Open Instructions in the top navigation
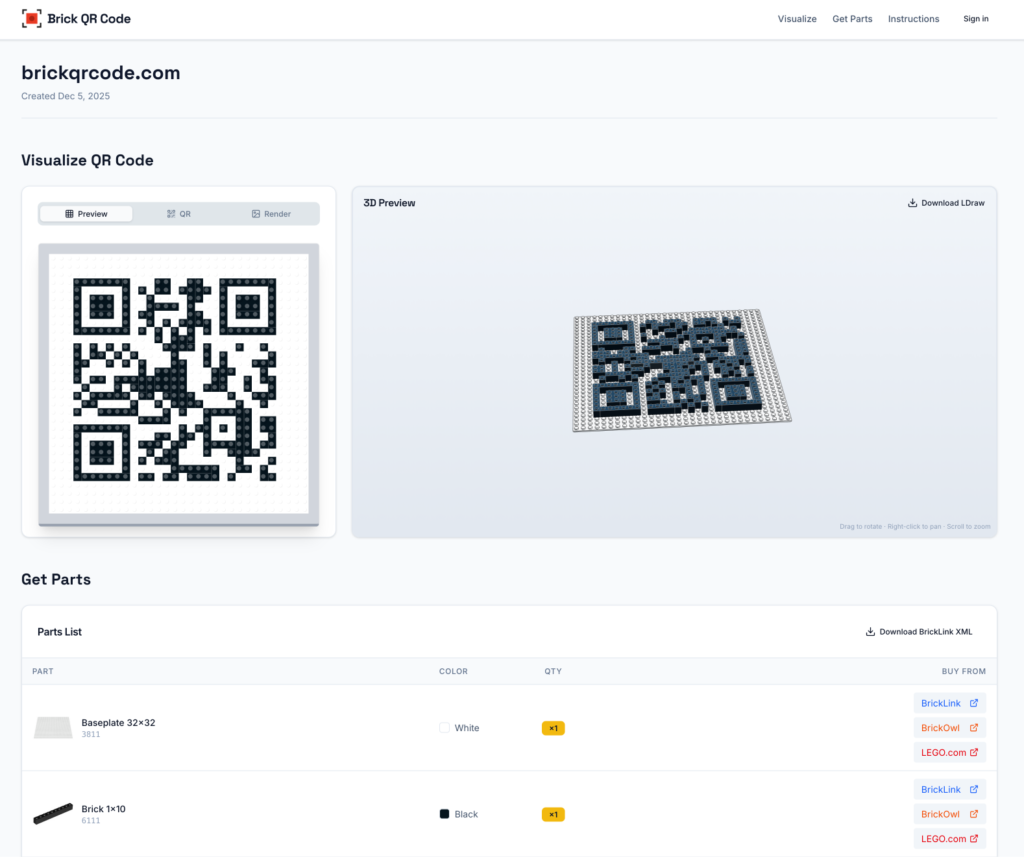The height and width of the screenshot is (857, 1024). pyautogui.click(x=913, y=19)
